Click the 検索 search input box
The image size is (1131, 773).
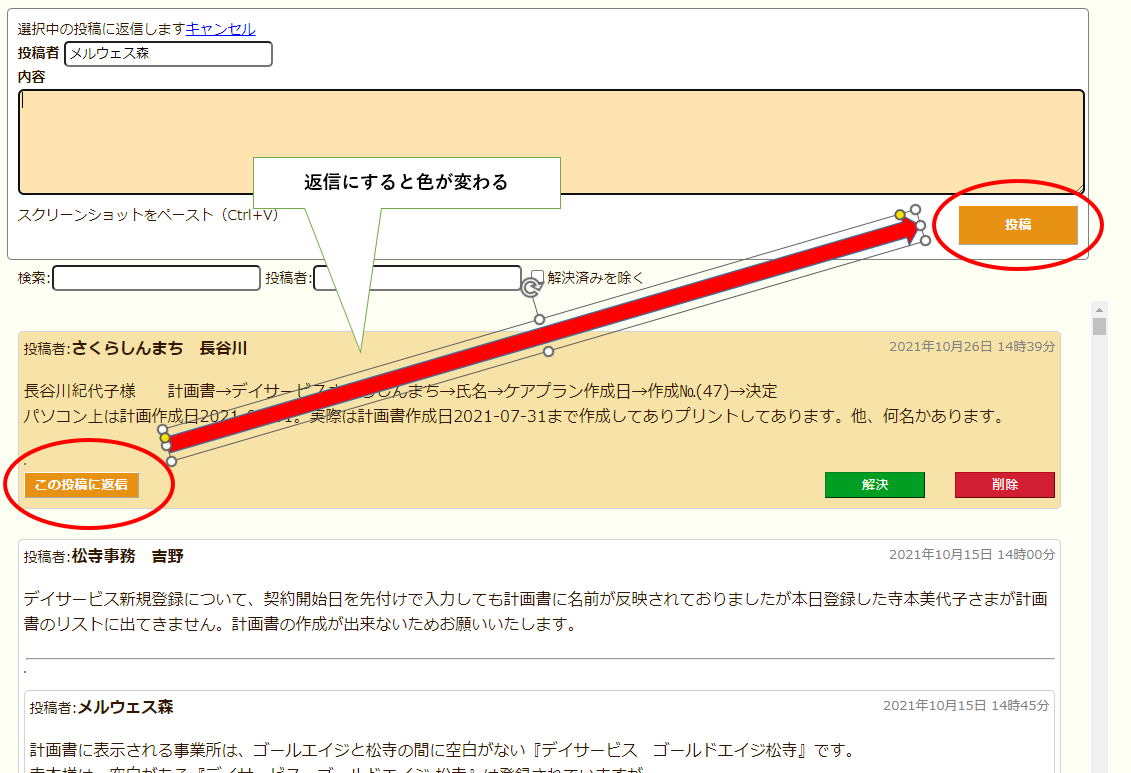[156, 278]
